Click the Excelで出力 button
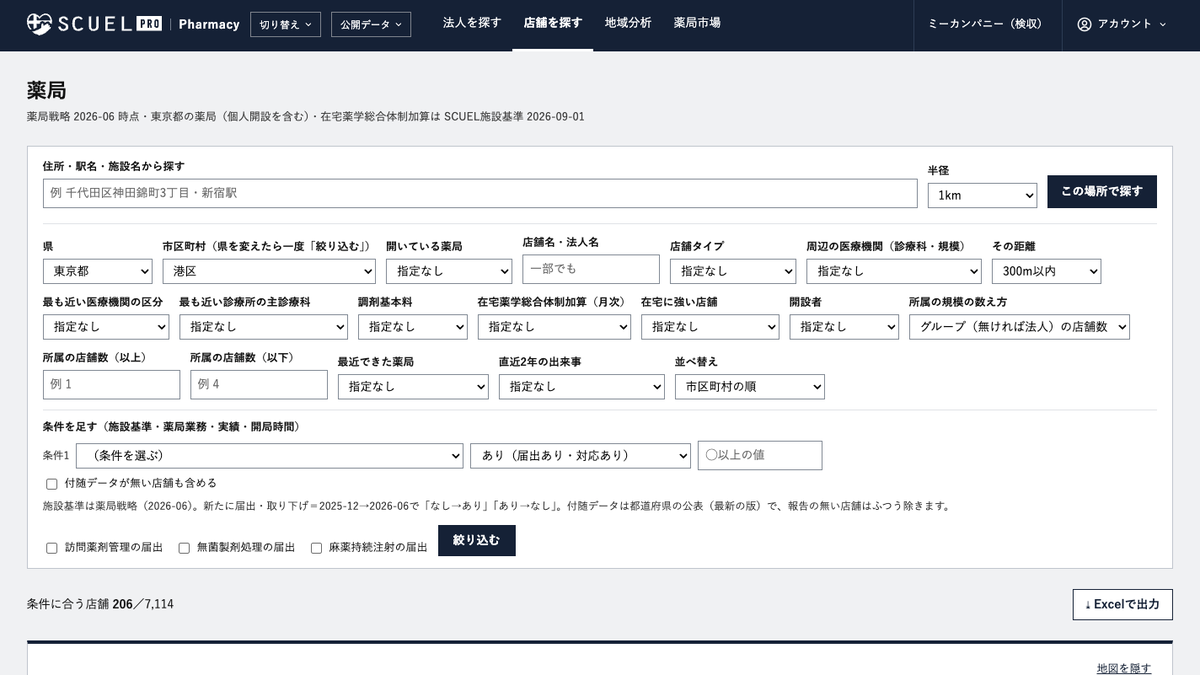The image size is (1200, 675). [1122, 604]
